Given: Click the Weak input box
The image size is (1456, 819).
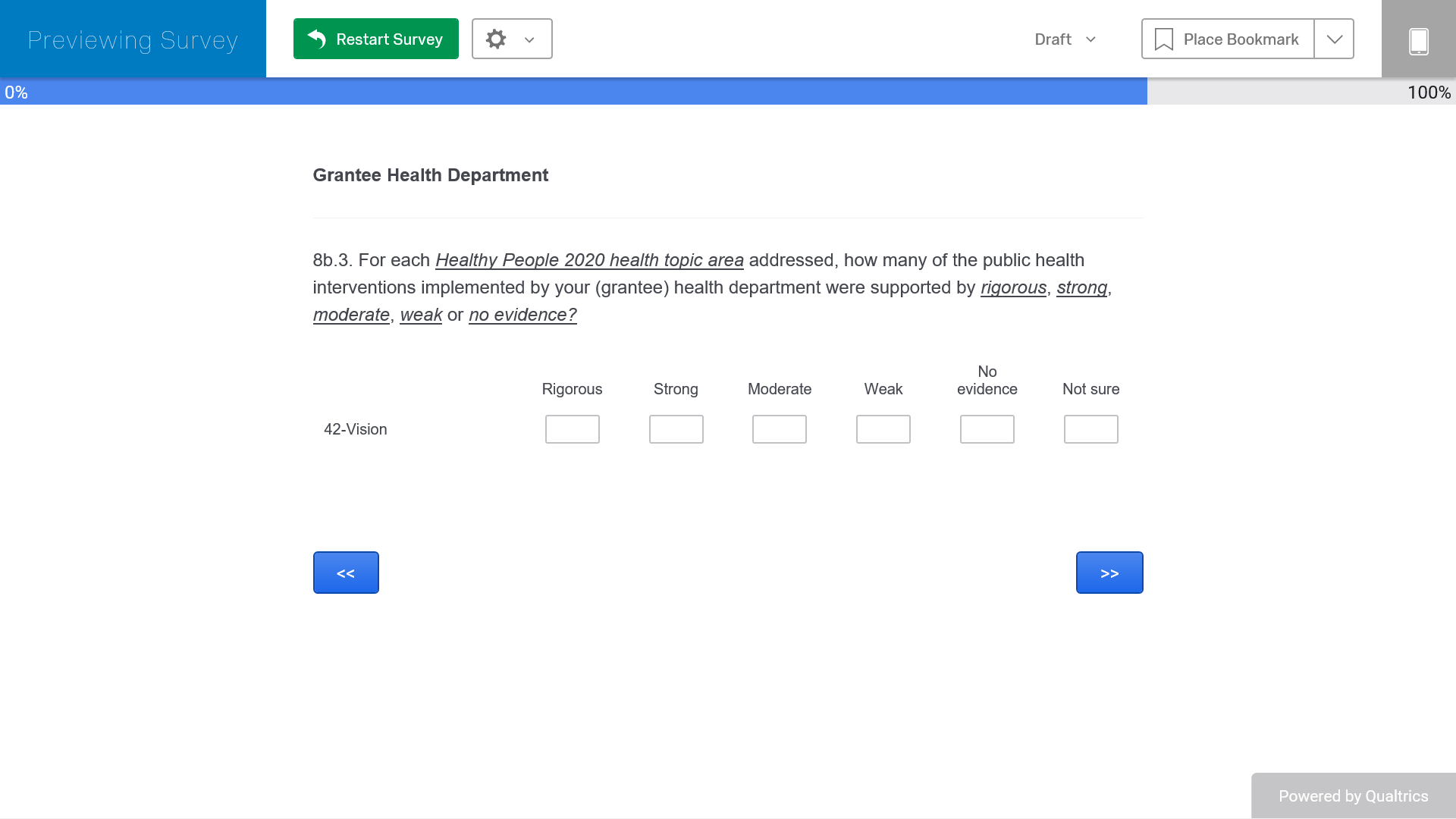Looking at the screenshot, I should [883, 429].
